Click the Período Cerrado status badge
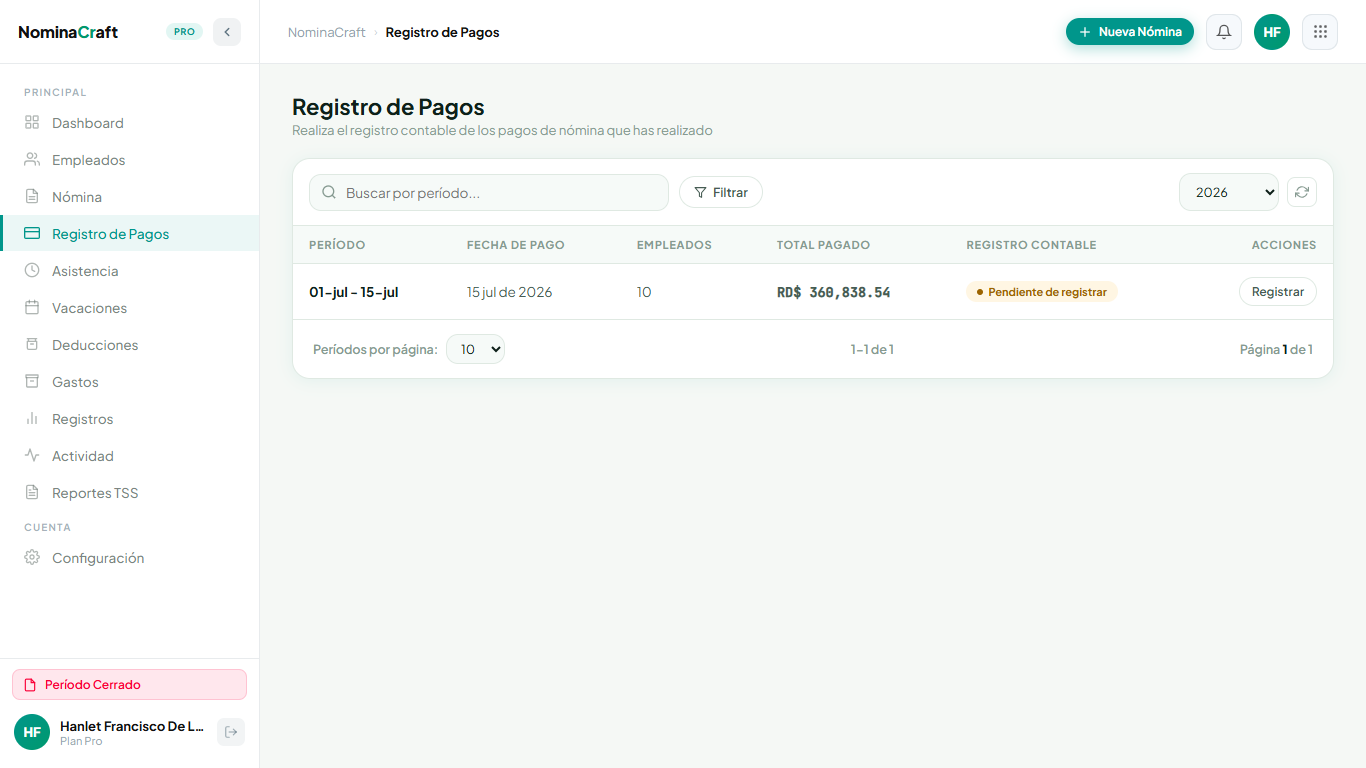 coord(129,685)
